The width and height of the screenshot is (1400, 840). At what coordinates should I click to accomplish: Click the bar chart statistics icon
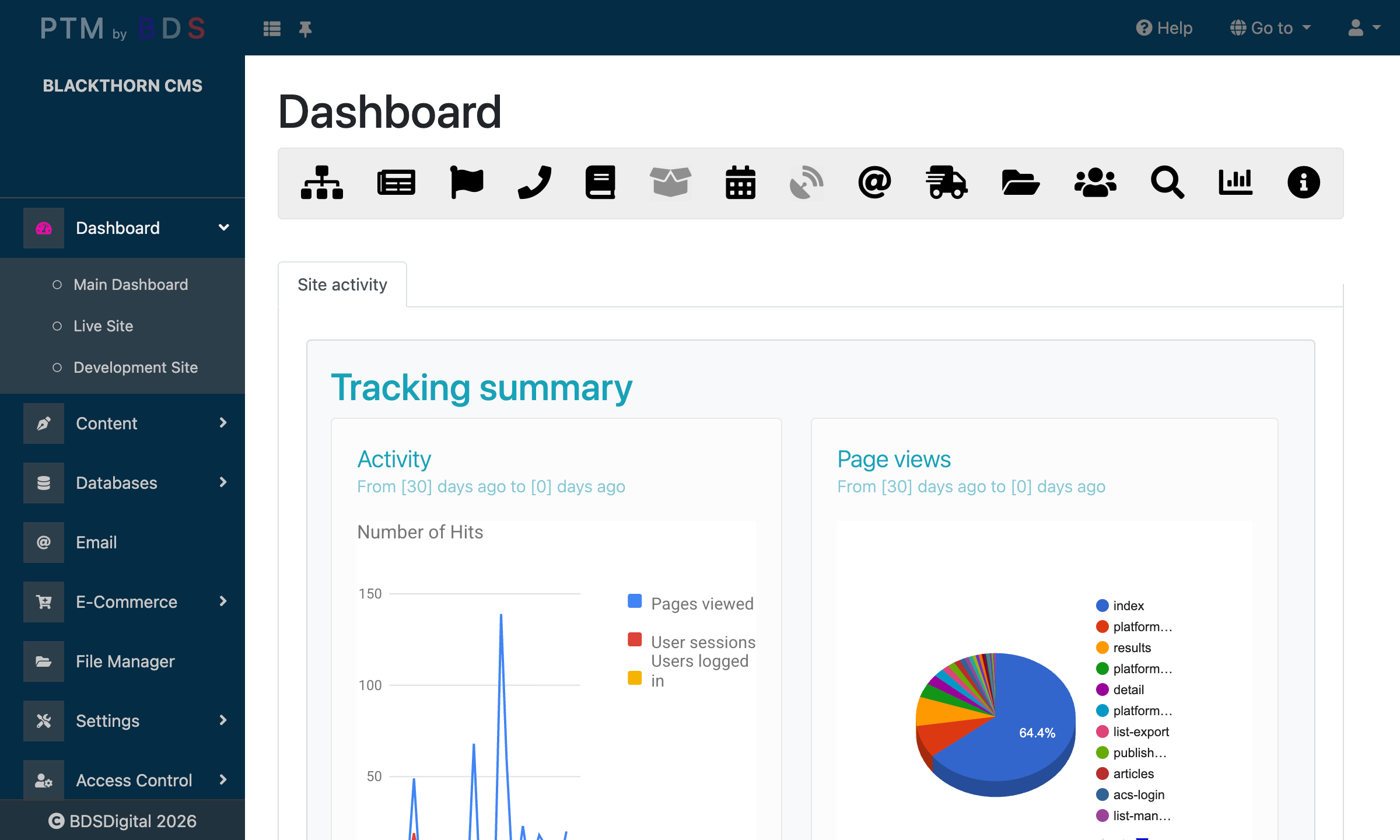pyautogui.click(x=1235, y=183)
